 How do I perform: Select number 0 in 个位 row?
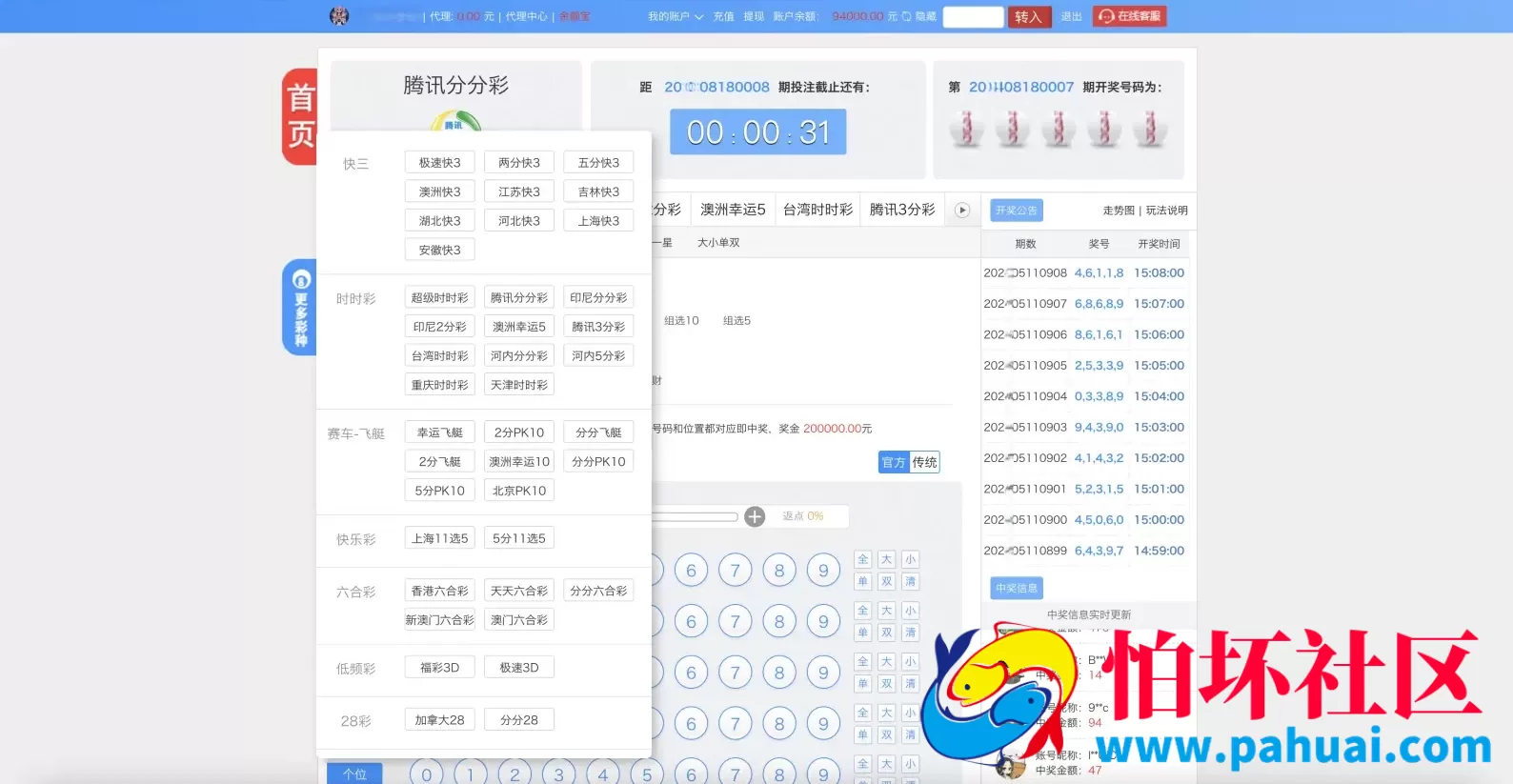[x=426, y=774]
